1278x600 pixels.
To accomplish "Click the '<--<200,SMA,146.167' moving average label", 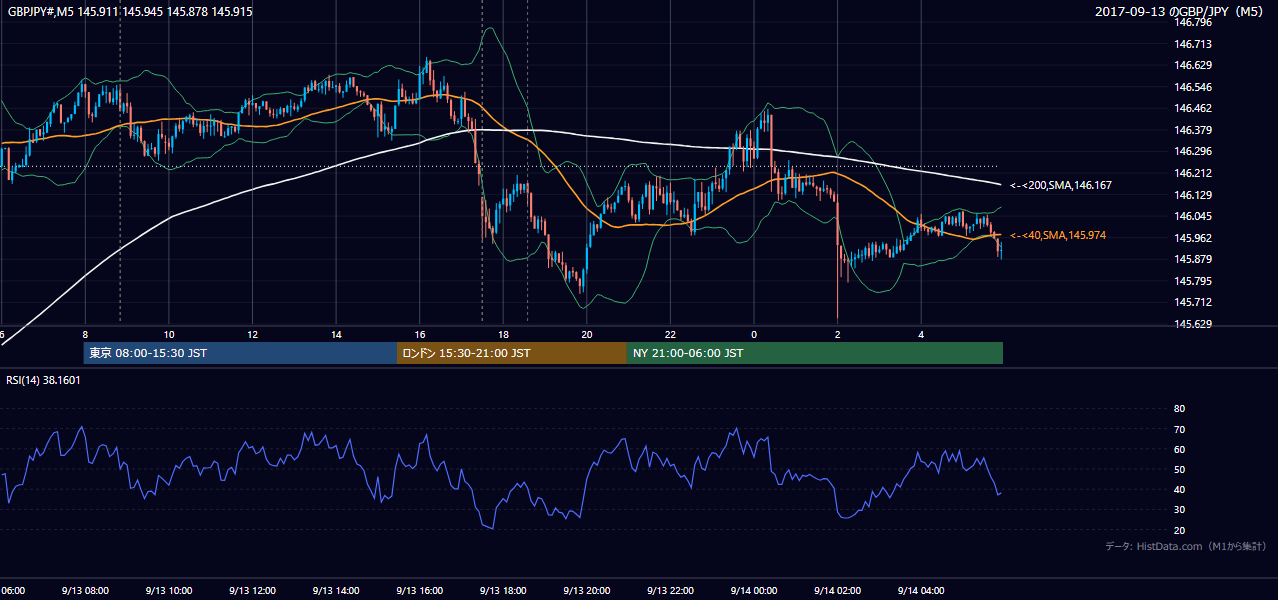I will (x=1060, y=185).
